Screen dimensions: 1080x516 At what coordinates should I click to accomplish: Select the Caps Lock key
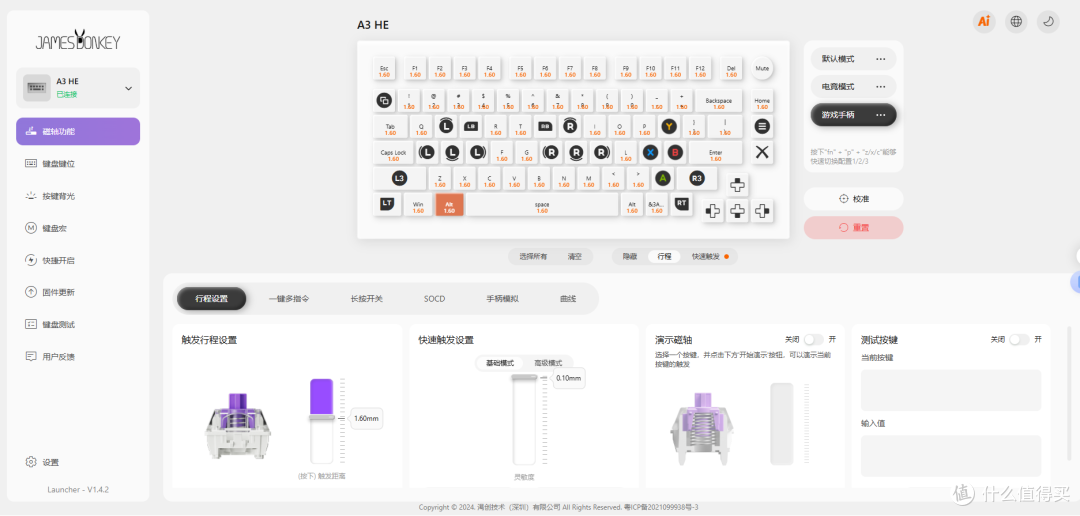(393, 153)
